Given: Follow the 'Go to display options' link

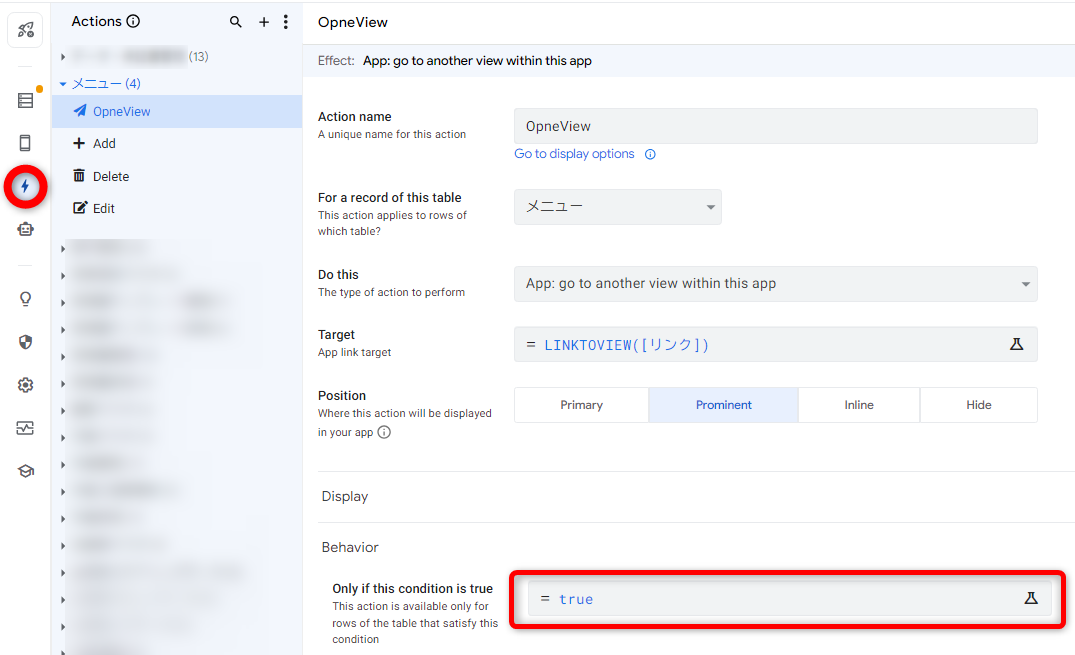Looking at the screenshot, I should (573, 153).
